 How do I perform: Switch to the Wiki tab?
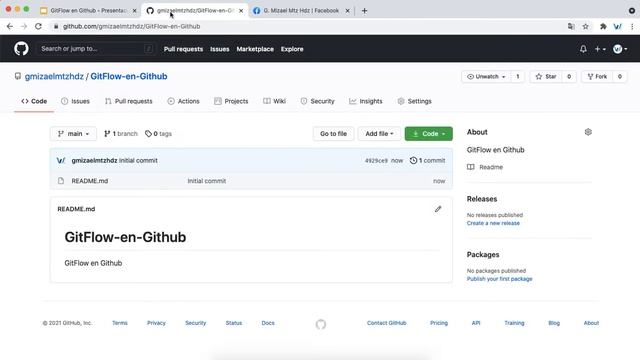[274, 101]
